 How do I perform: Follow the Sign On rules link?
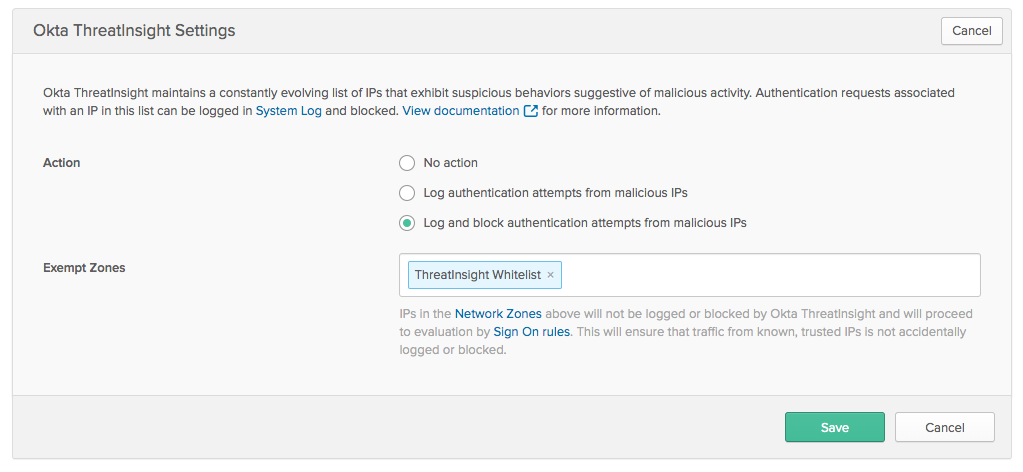tap(531, 332)
